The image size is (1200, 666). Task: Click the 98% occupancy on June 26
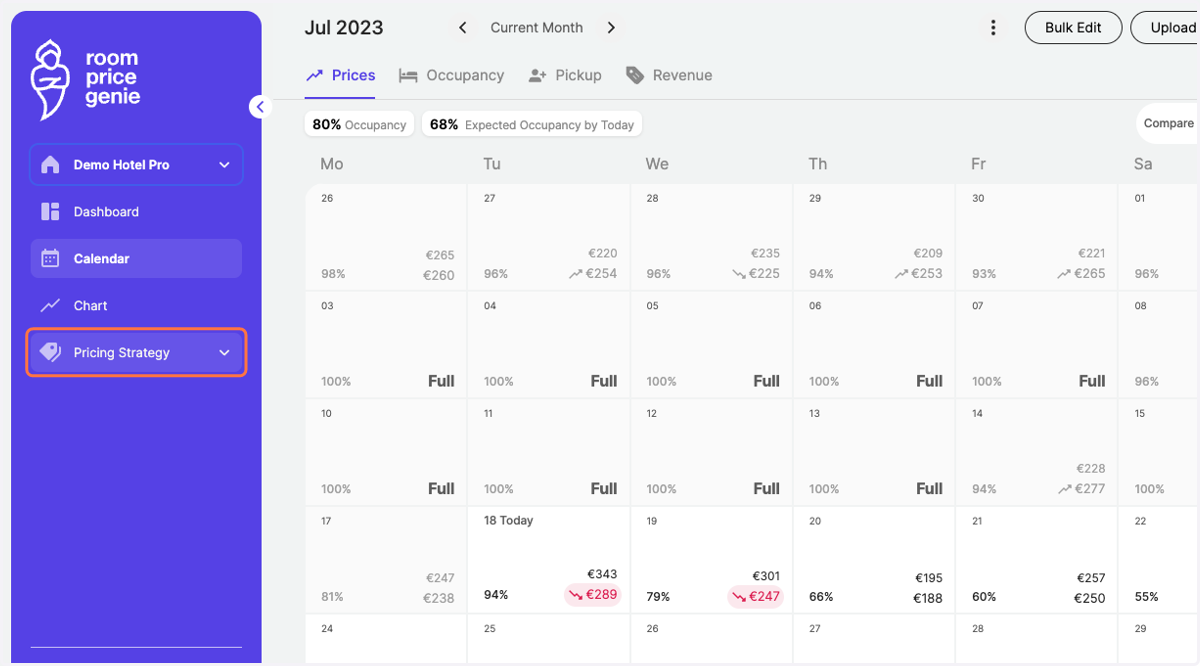coord(333,274)
